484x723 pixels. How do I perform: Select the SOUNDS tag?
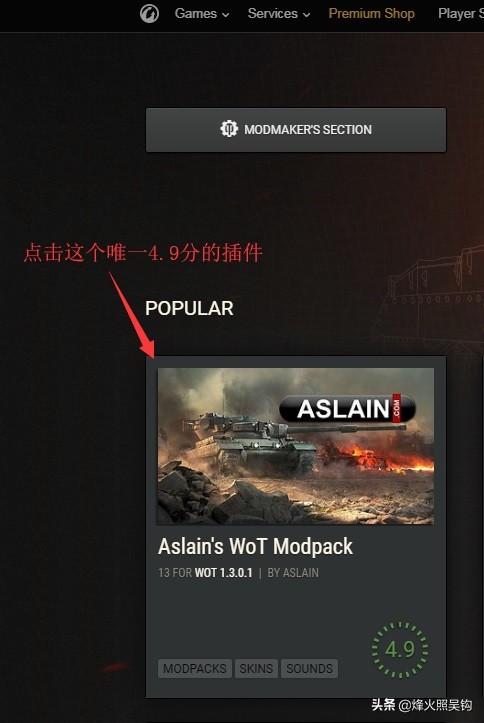(x=309, y=668)
